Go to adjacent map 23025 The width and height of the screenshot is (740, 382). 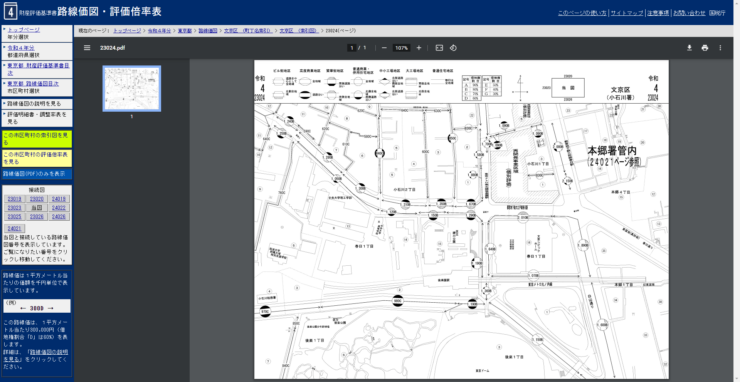click(14, 216)
